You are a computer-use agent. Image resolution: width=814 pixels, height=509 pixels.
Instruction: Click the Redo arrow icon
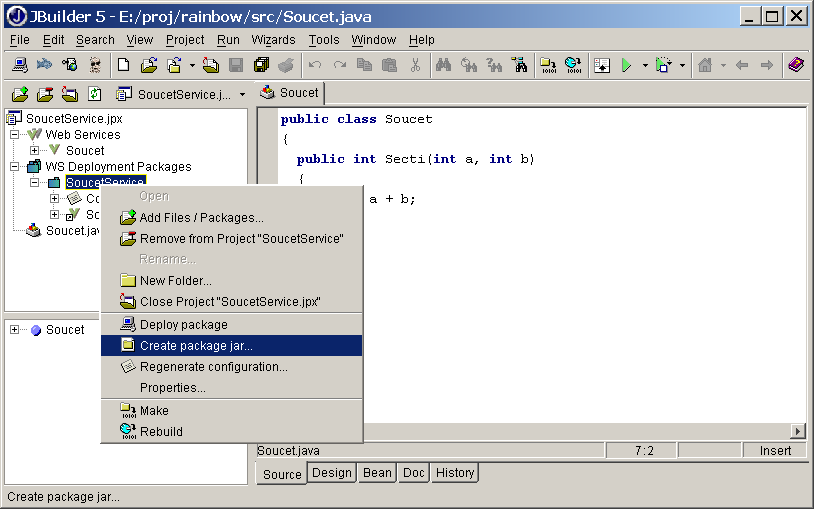pos(340,65)
